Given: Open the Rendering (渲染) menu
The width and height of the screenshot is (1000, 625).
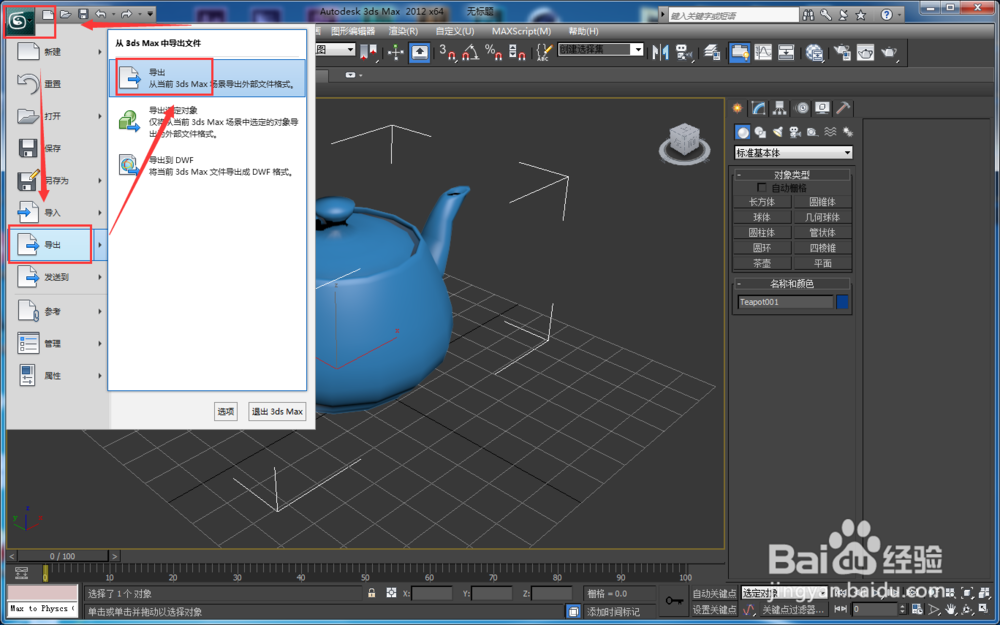Looking at the screenshot, I should [x=403, y=31].
